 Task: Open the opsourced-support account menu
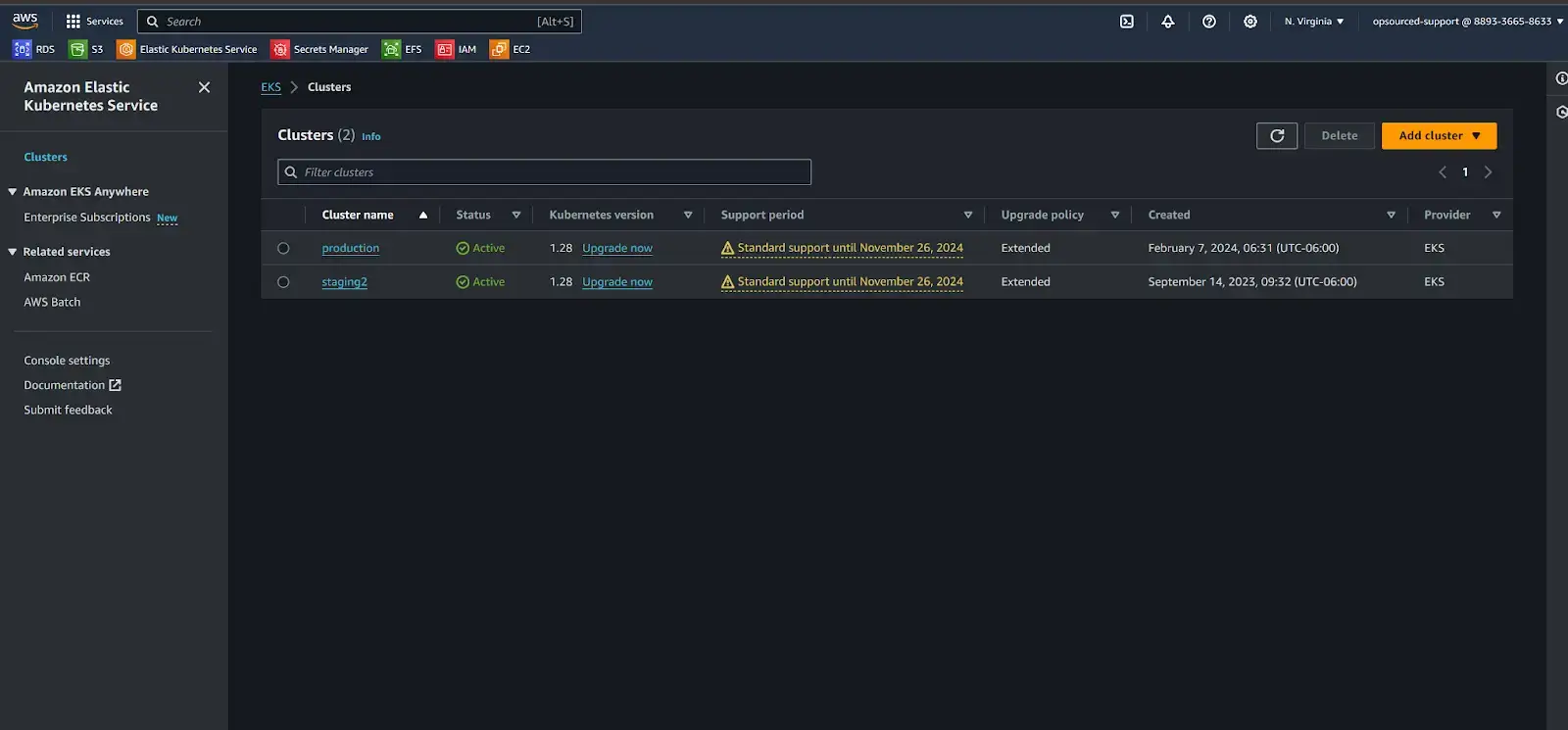[x=1468, y=22]
